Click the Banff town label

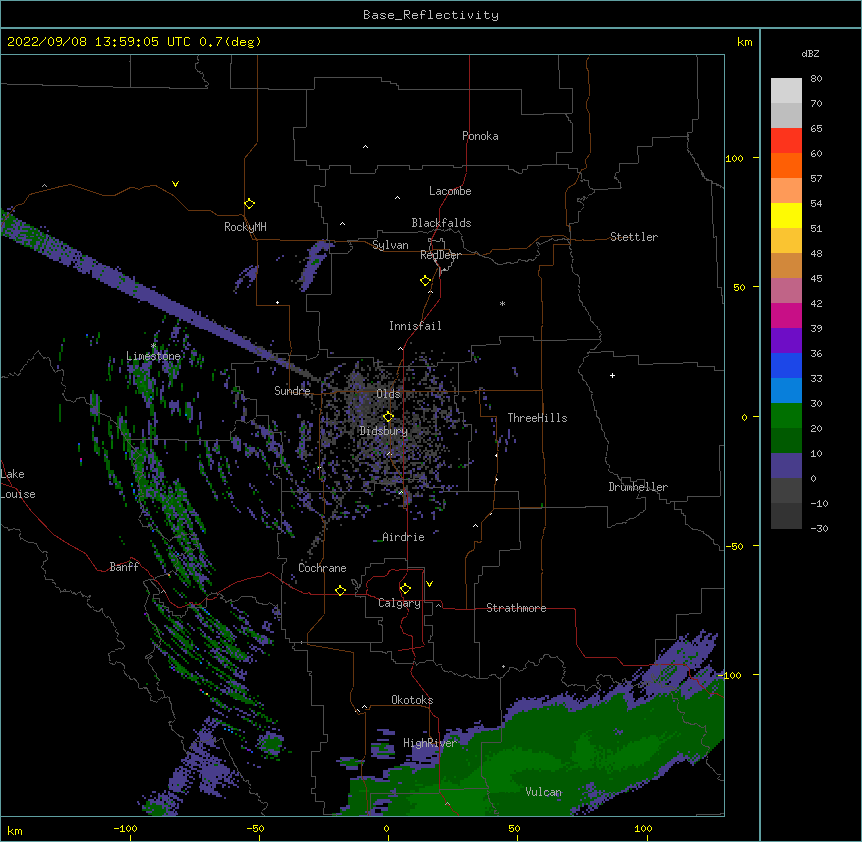click(124, 567)
